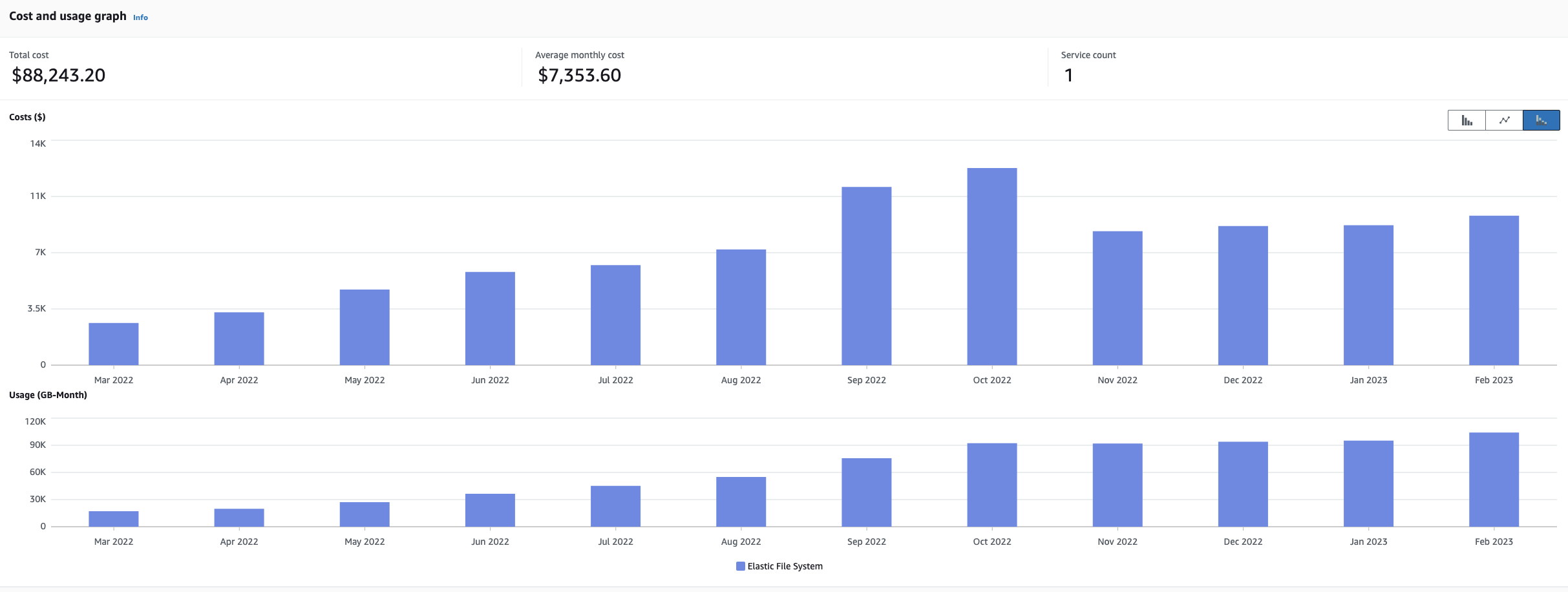
Task: Switch to the grouped bar chart view
Action: point(1467,120)
